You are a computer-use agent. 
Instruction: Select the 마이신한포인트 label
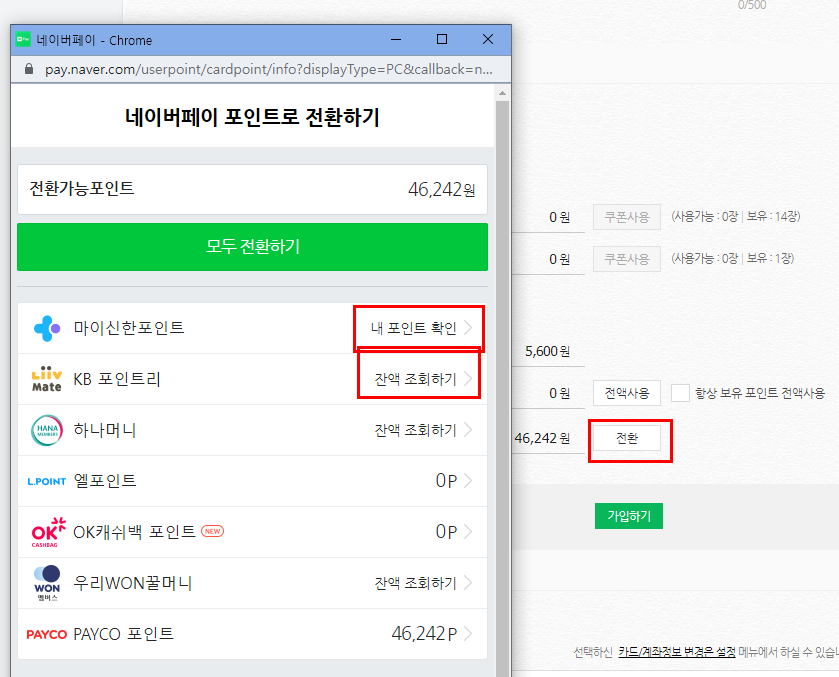click(129, 328)
